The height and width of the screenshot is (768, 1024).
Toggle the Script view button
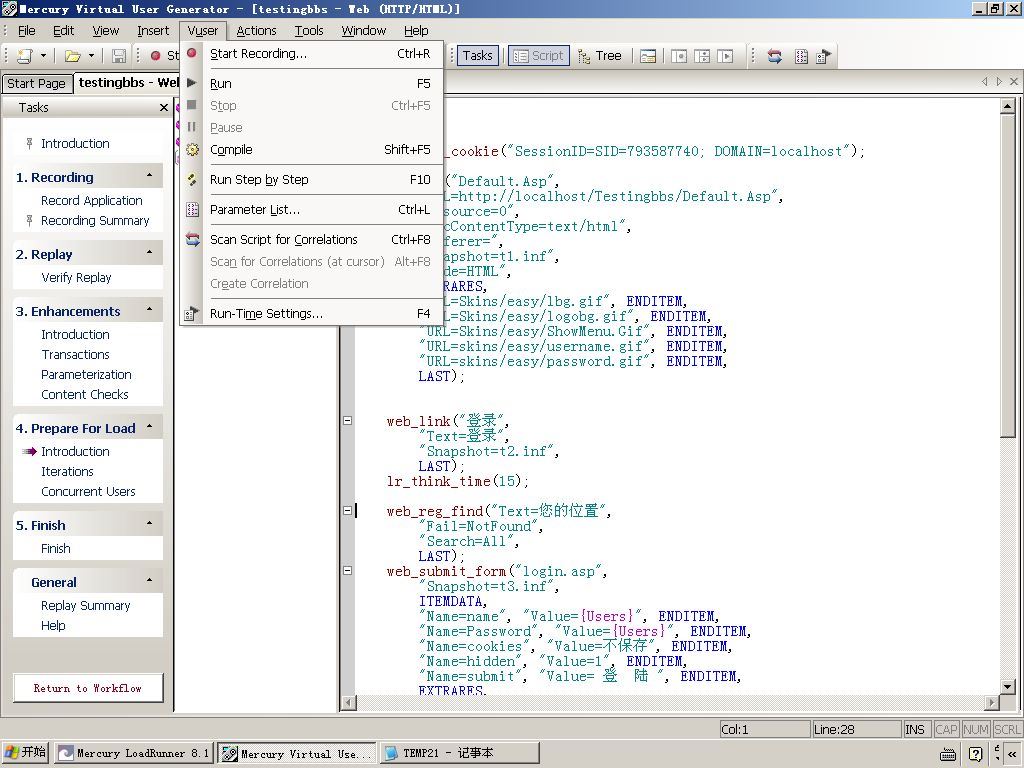538,56
